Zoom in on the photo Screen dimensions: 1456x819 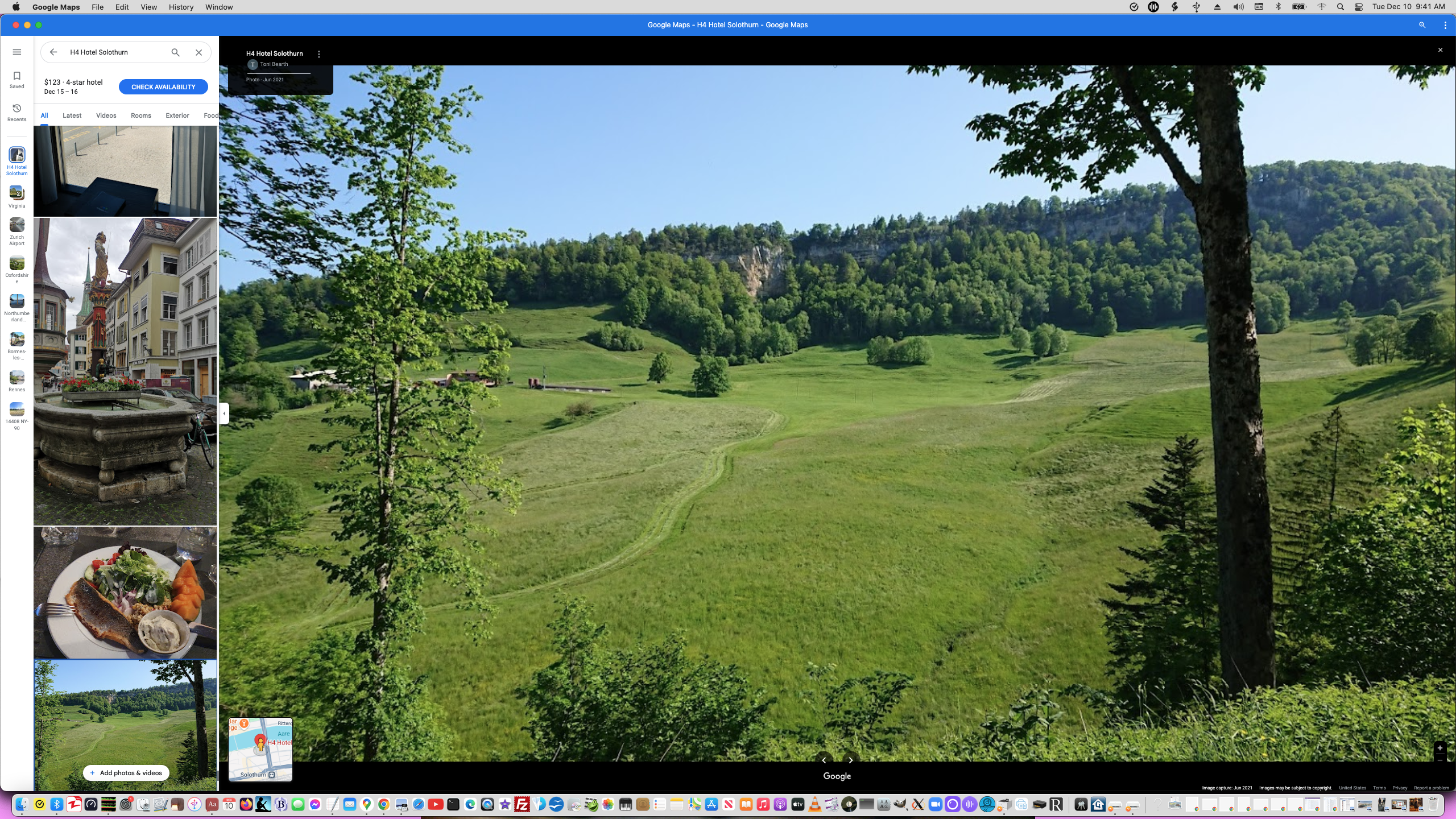click(x=1440, y=748)
